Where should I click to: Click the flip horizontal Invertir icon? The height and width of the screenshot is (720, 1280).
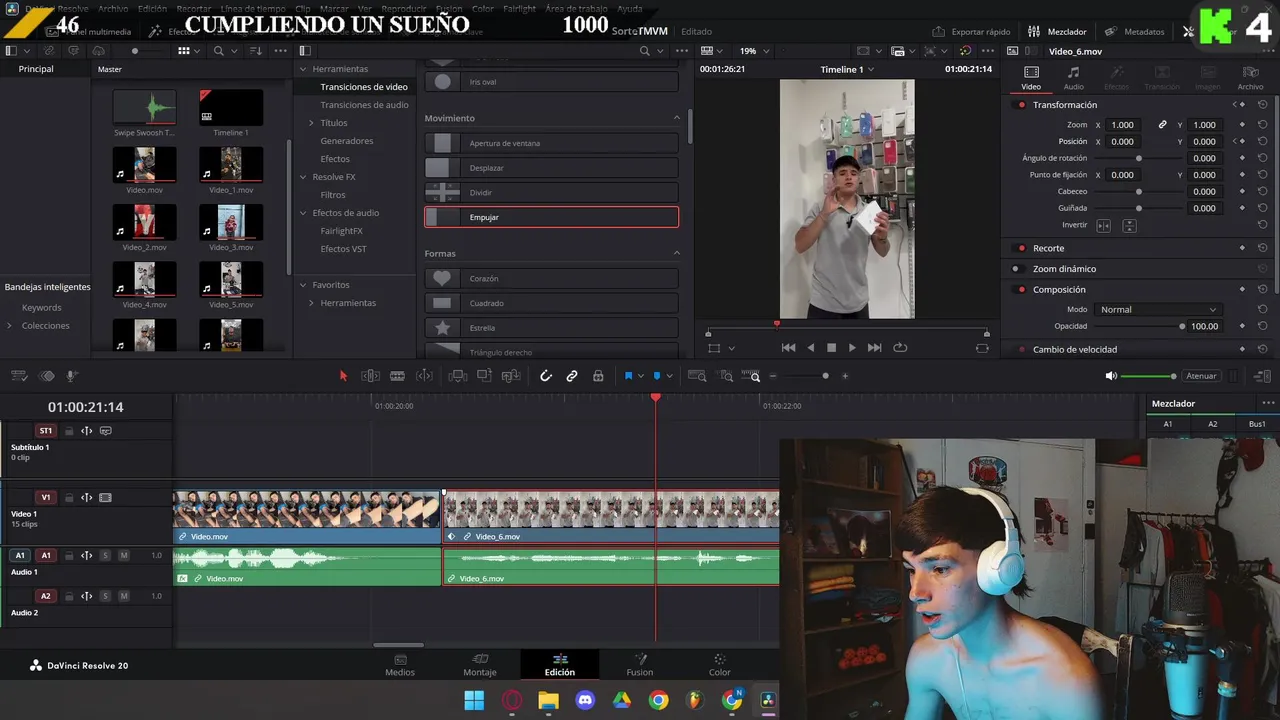point(1104,226)
